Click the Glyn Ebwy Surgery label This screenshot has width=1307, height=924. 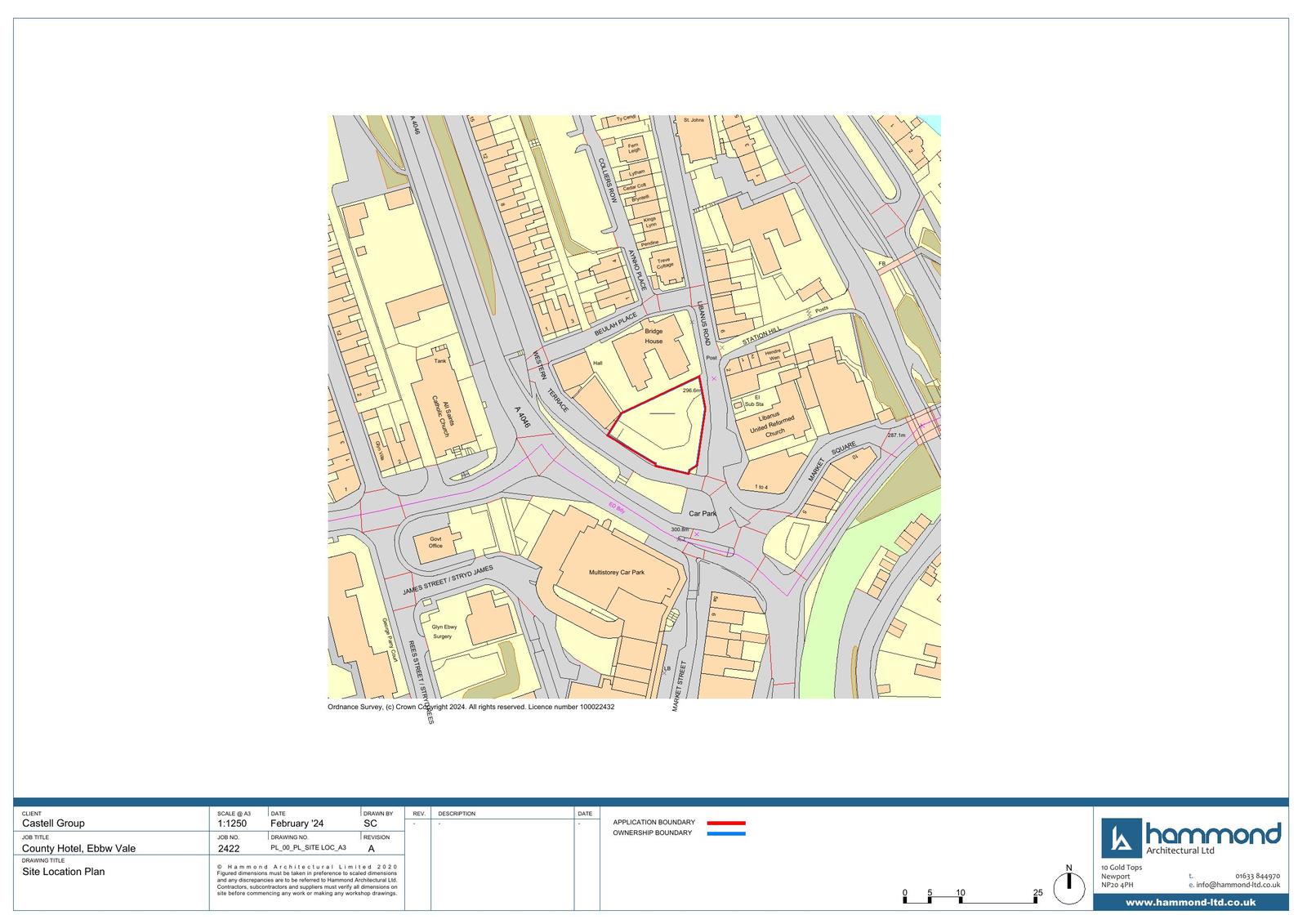pyautogui.click(x=444, y=632)
